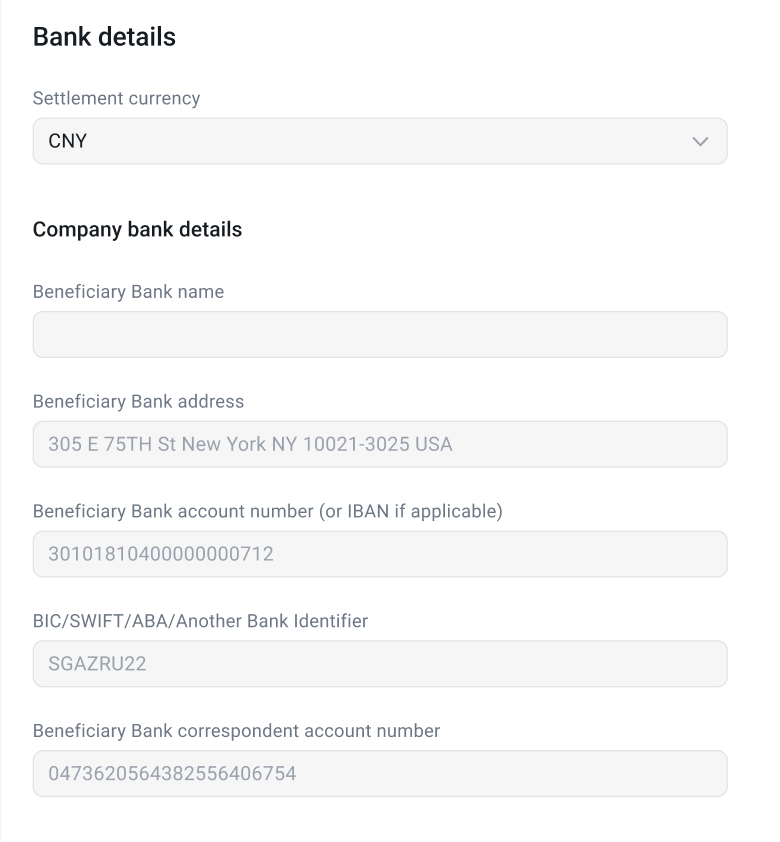Click the CNY value text
The image size is (780, 842).
[68, 141]
